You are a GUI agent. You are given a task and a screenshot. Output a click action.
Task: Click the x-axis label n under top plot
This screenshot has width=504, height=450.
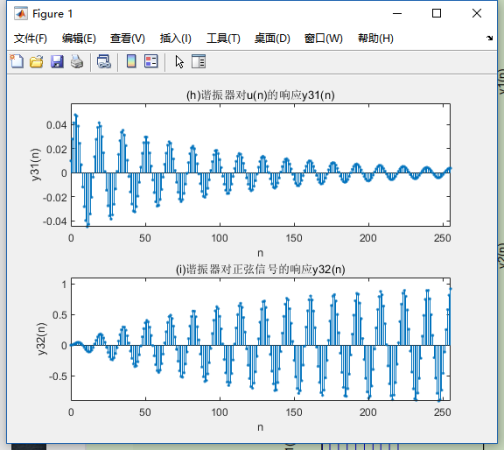(x=260, y=253)
